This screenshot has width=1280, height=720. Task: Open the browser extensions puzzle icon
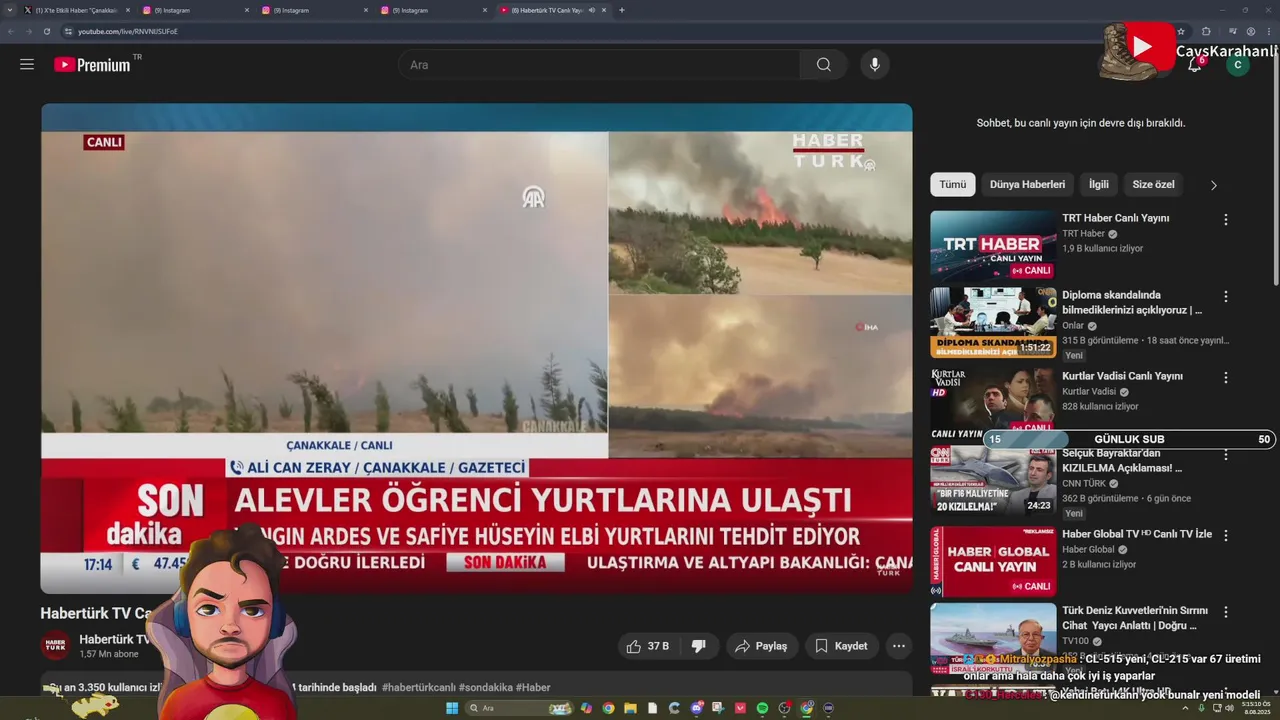coord(1206,31)
